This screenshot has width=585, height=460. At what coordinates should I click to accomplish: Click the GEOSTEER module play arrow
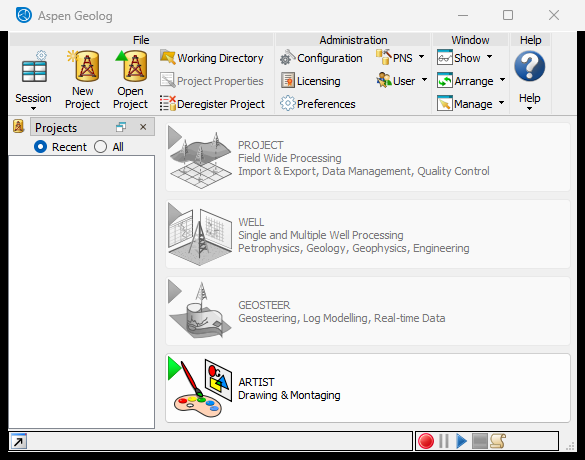coord(174,291)
